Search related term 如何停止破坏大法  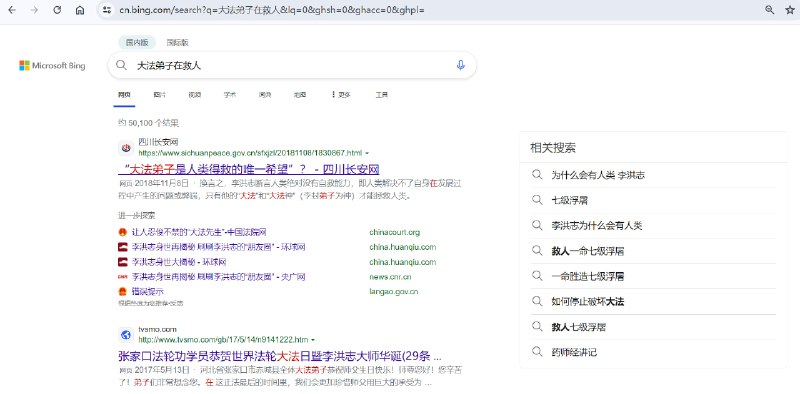pyautogui.click(x=587, y=301)
